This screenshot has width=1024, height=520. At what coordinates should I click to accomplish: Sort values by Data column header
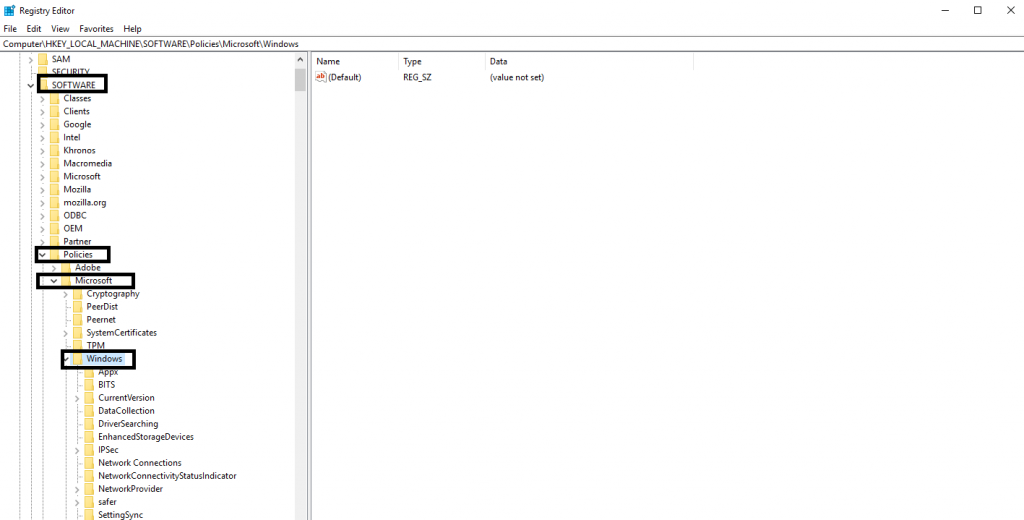tap(589, 61)
